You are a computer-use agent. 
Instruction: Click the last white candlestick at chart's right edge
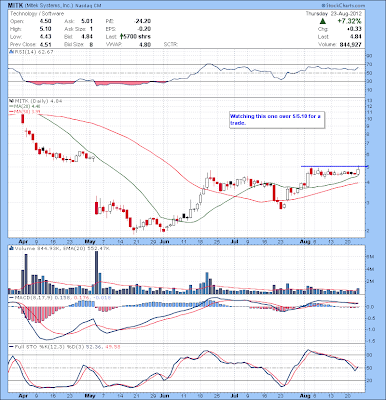point(358,171)
